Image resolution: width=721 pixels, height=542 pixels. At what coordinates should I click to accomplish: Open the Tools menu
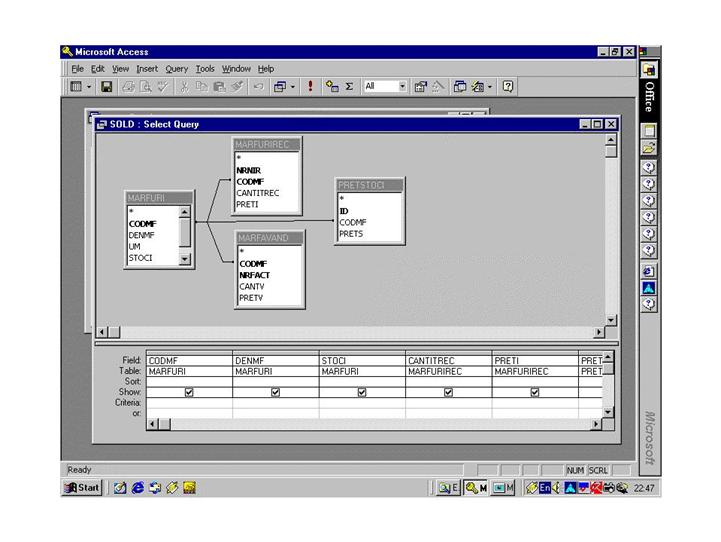tap(205, 69)
